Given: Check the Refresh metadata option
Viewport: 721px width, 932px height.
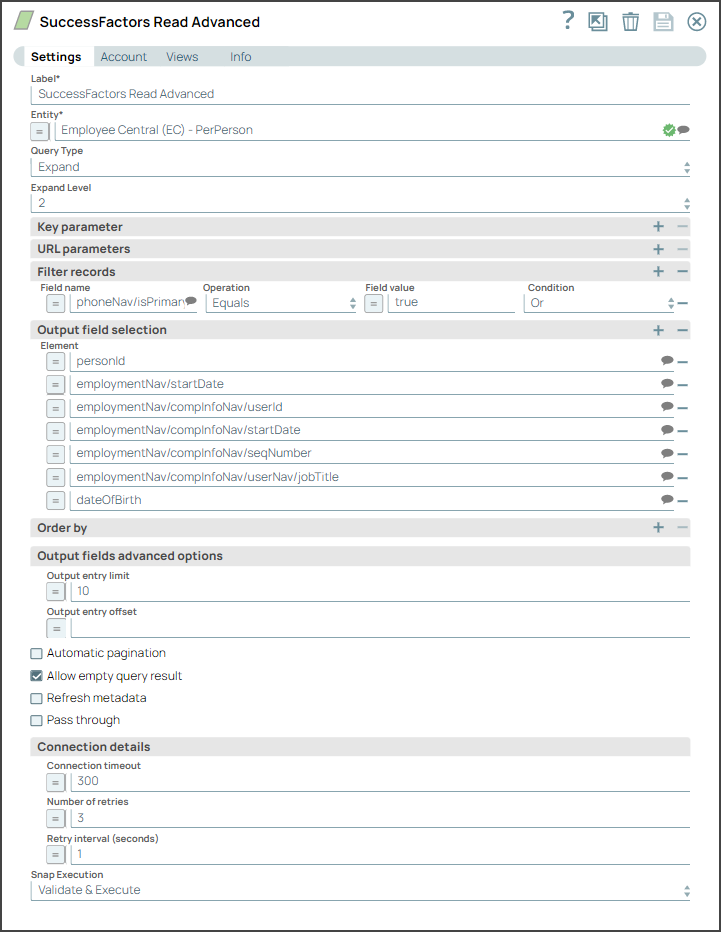Looking at the screenshot, I should coord(36,698).
